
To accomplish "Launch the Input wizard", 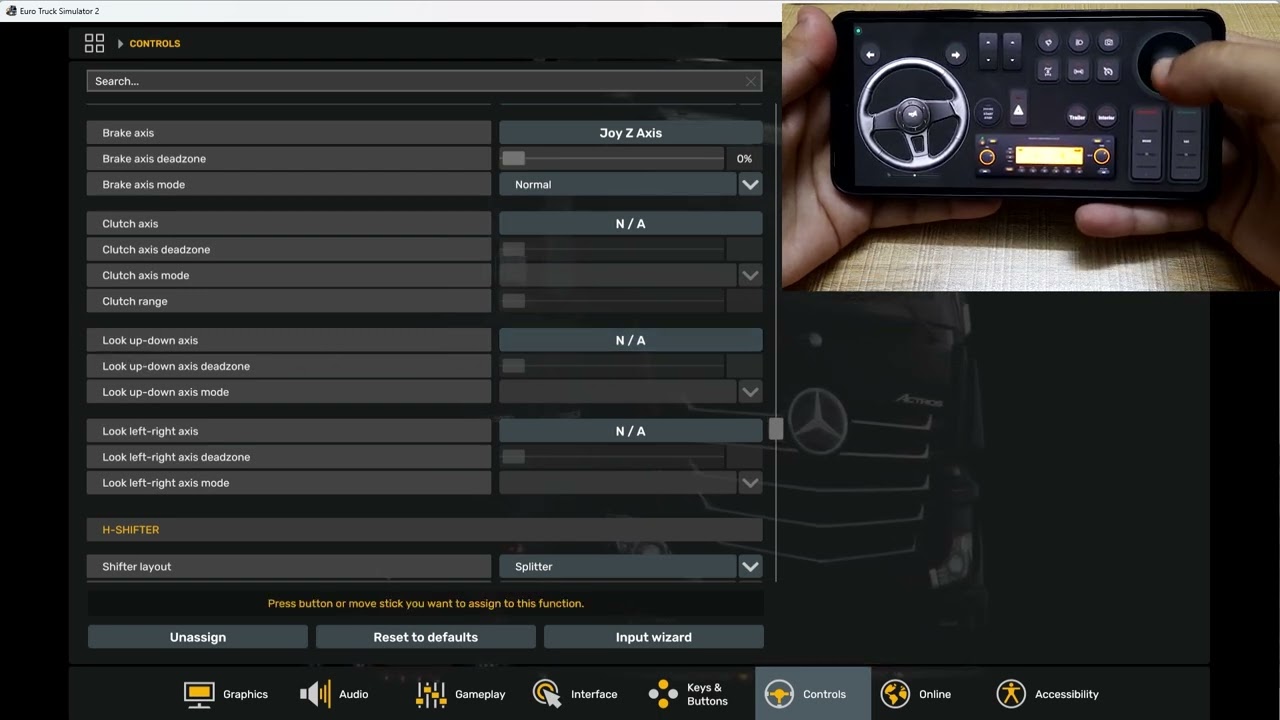I will coord(654,637).
